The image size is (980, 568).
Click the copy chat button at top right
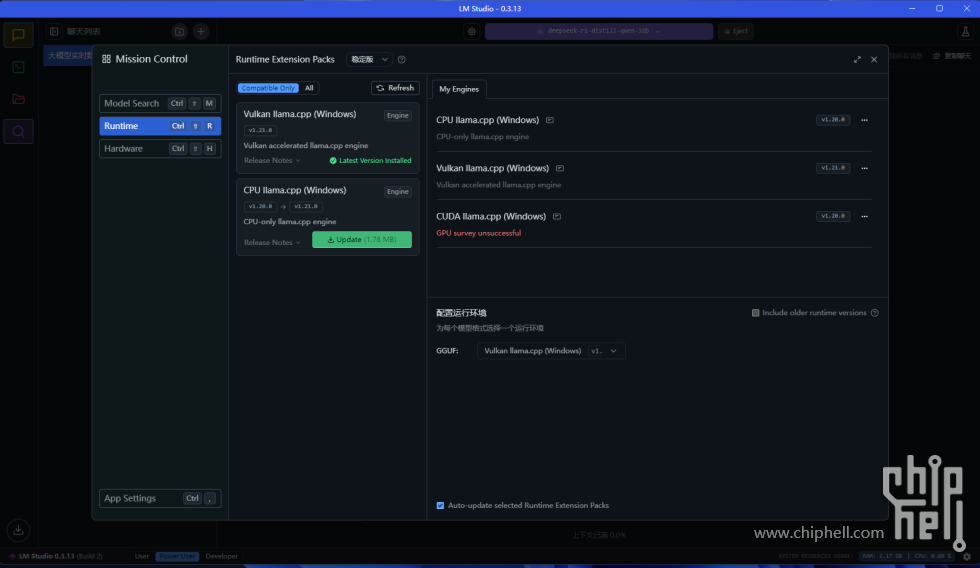[952, 56]
